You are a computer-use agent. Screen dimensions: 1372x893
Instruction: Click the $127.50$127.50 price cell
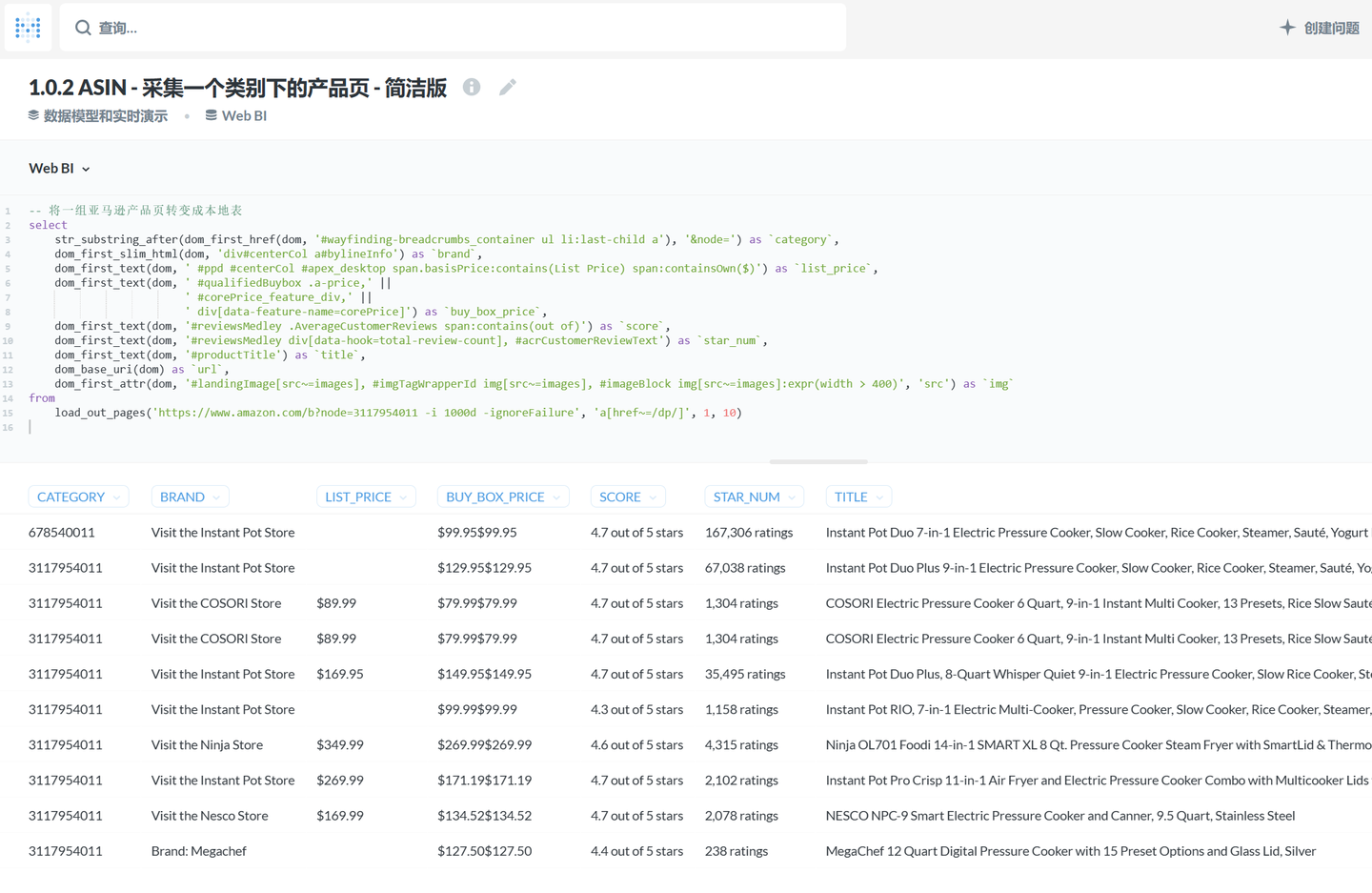coord(484,850)
